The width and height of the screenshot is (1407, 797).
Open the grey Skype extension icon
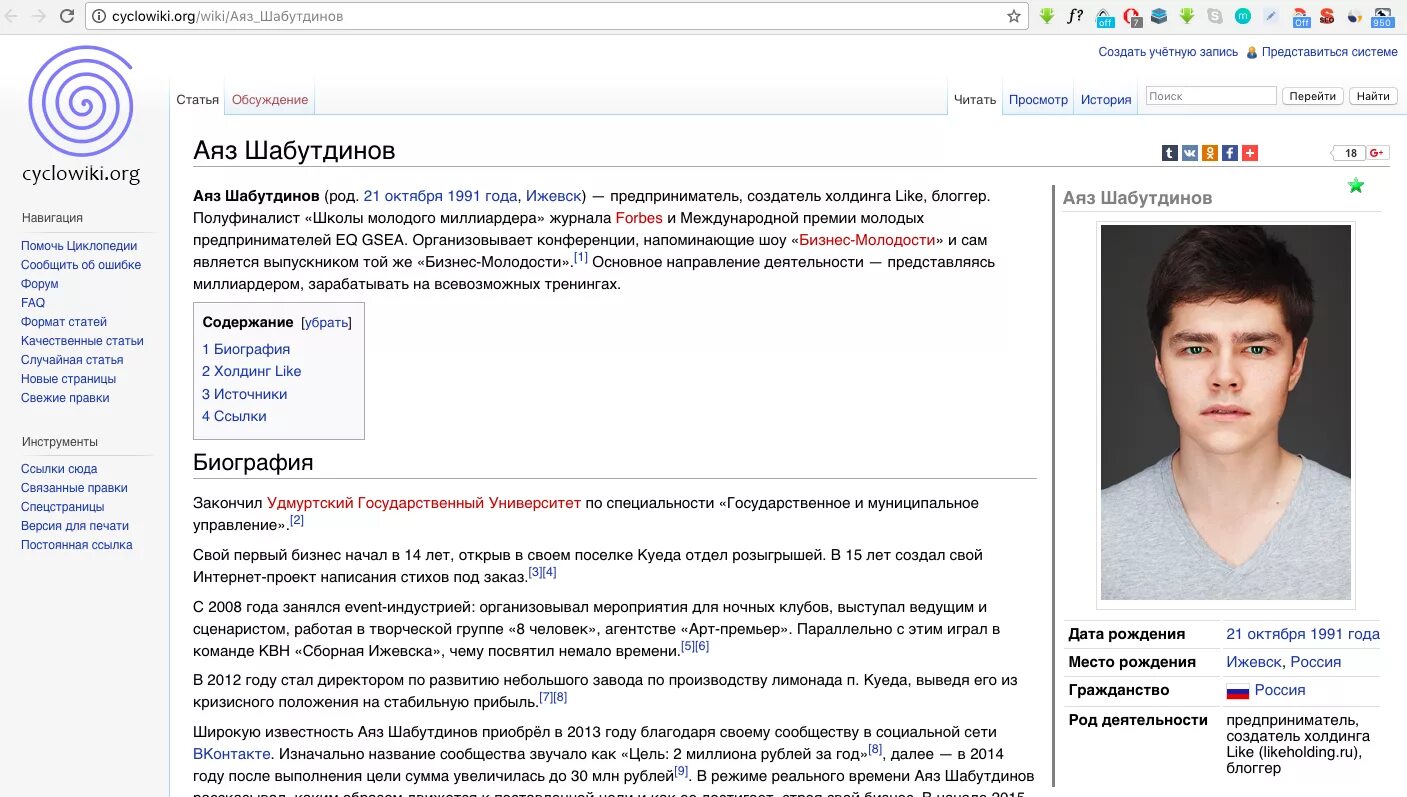pyautogui.click(x=1215, y=16)
